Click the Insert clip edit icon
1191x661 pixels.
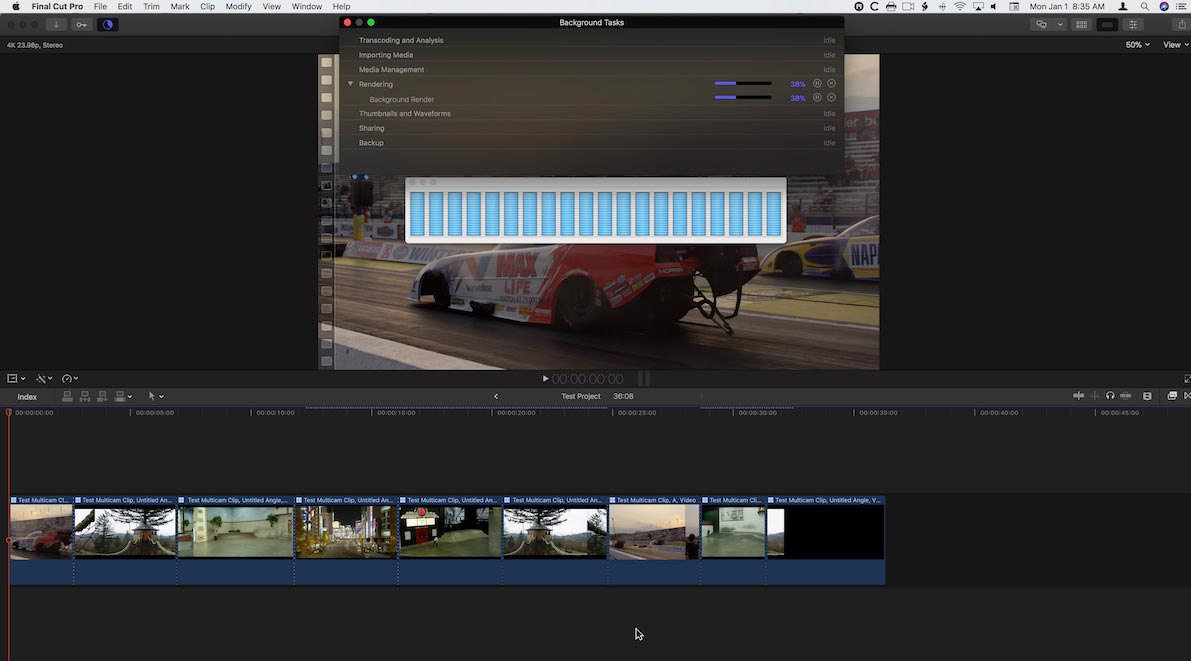[x=84, y=397]
